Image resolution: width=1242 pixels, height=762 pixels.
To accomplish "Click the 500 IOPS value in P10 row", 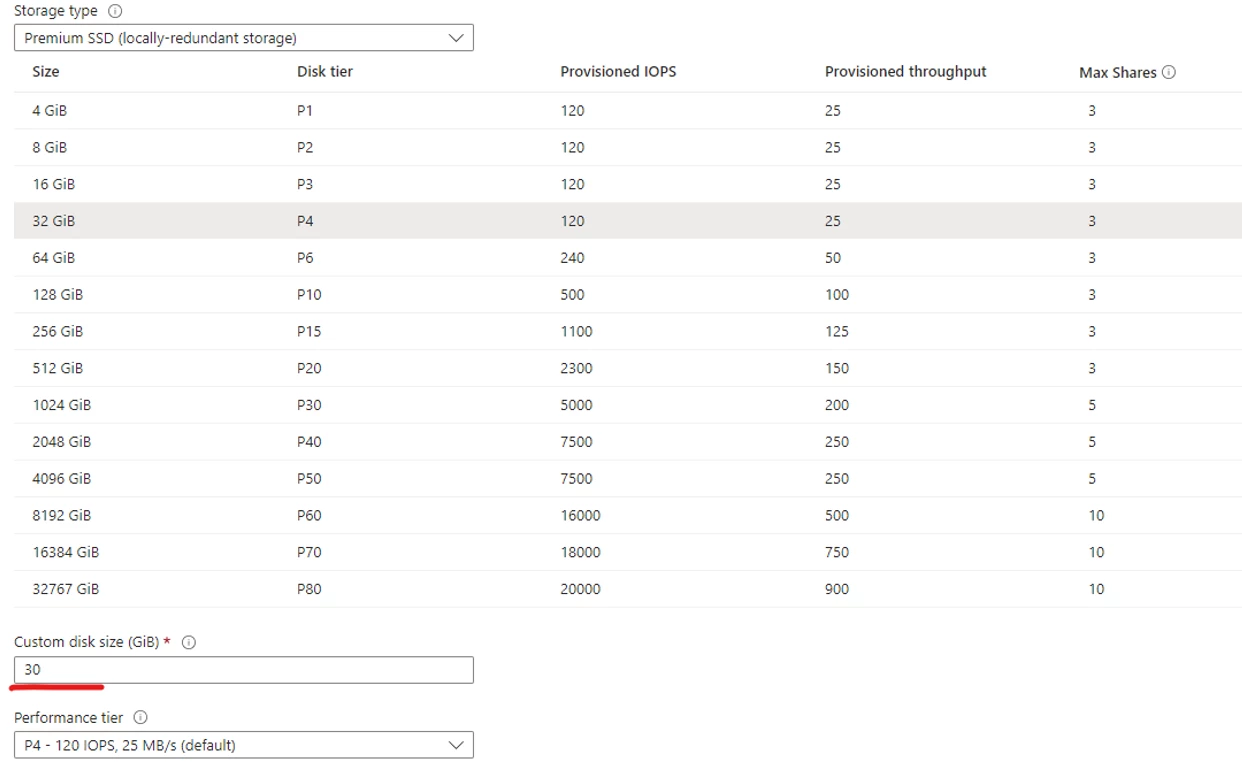I will click(x=572, y=295).
